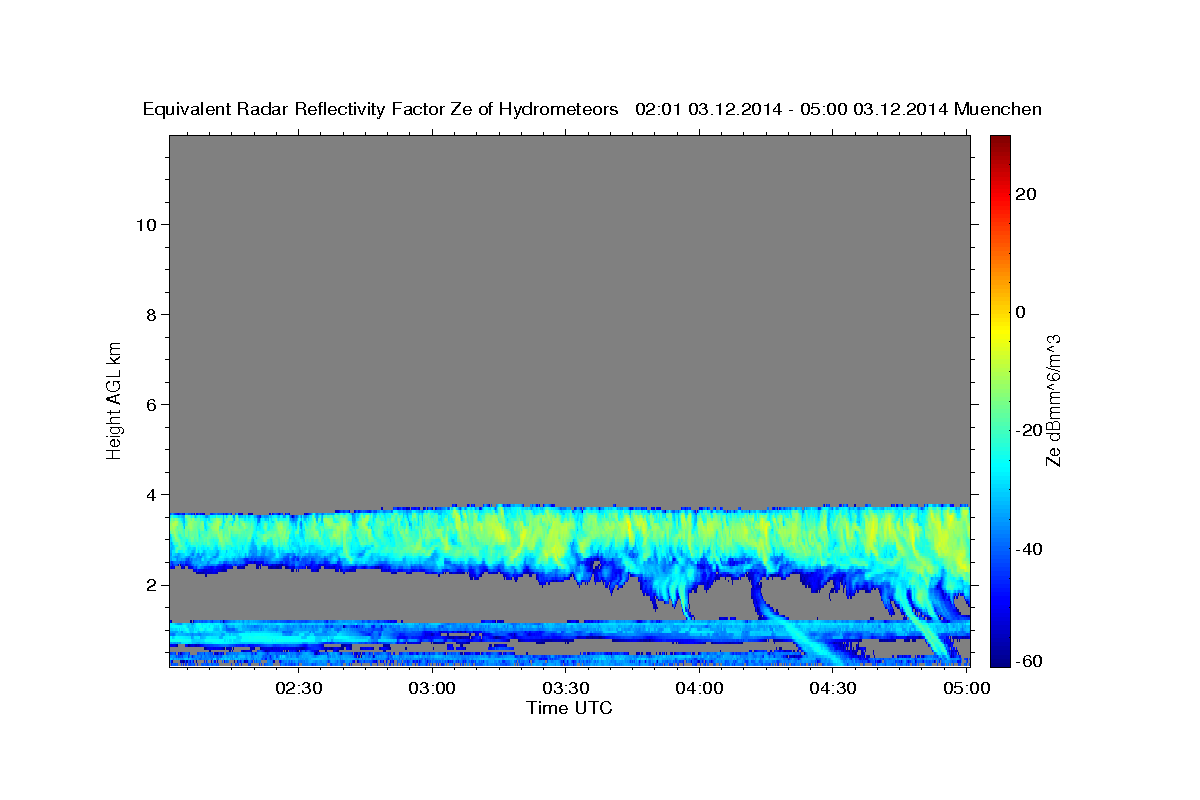Click the dark blue bottom of the colorbar
This screenshot has width=1200, height=800.
1000,660
